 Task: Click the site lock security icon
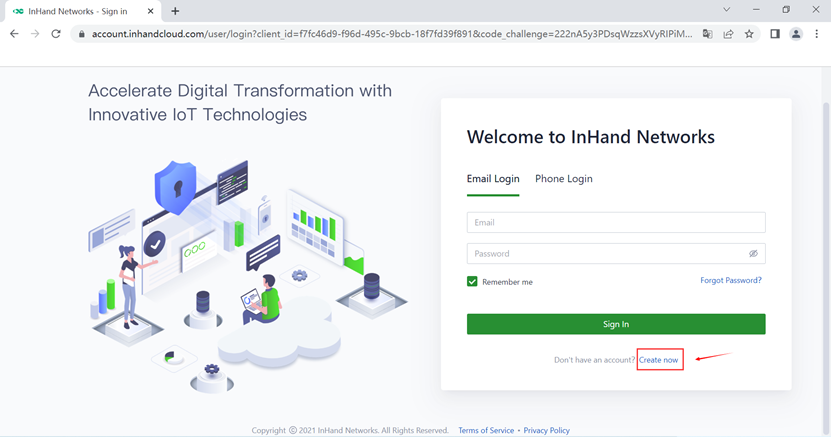83,33
